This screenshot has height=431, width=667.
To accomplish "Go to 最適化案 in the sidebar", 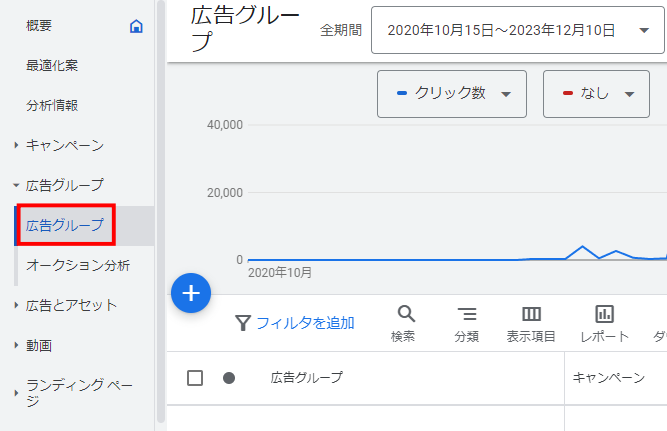I will (x=52, y=65).
